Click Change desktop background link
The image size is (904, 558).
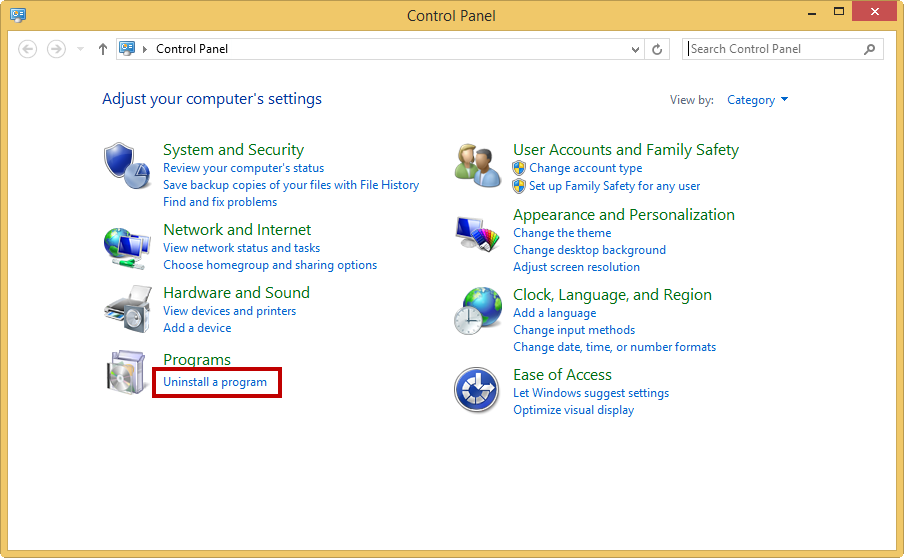click(589, 250)
